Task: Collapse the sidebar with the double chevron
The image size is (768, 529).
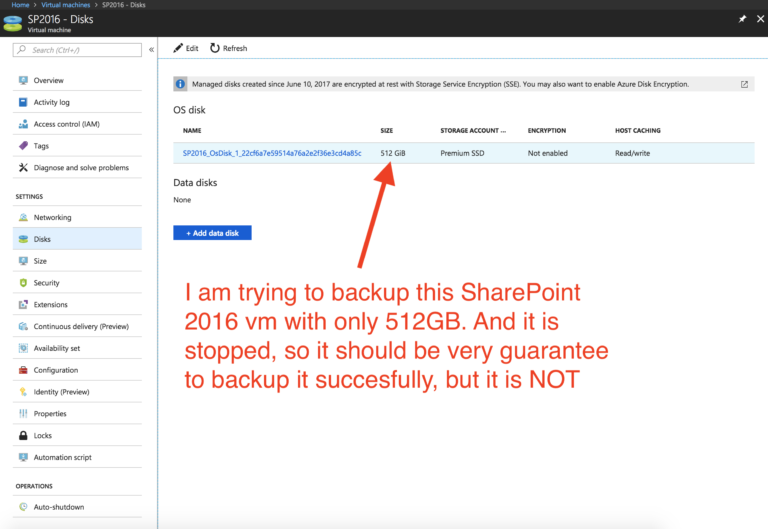Action: pyautogui.click(x=151, y=49)
